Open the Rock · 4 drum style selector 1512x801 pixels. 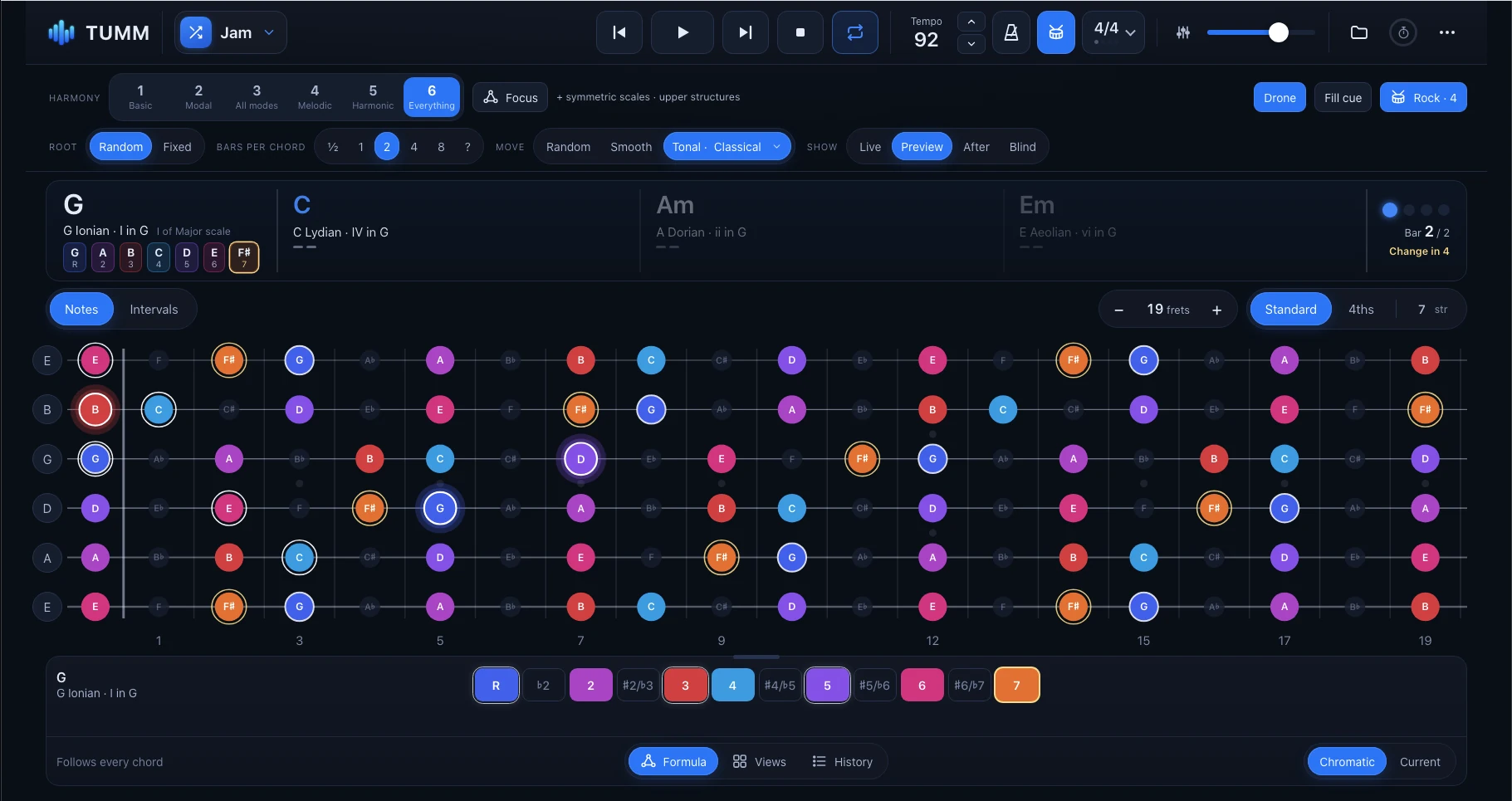tap(1422, 97)
